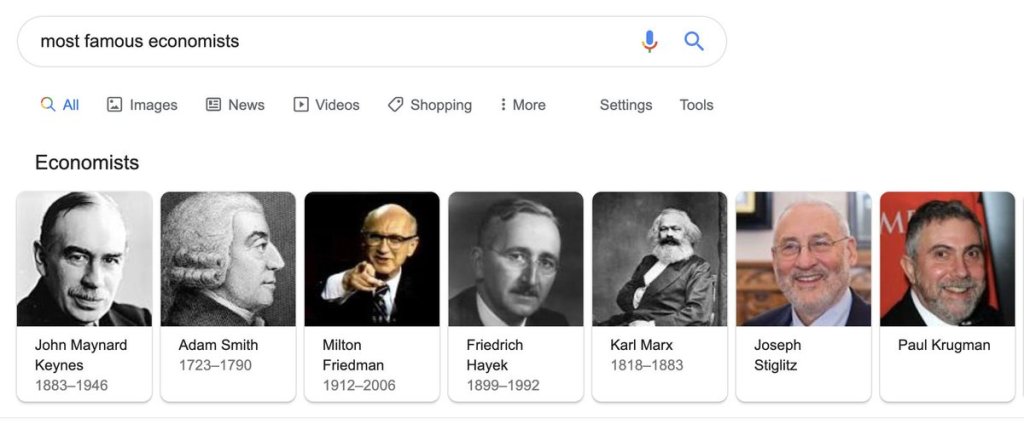
Task: Click the microphone voice search icon
Action: click(x=649, y=41)
